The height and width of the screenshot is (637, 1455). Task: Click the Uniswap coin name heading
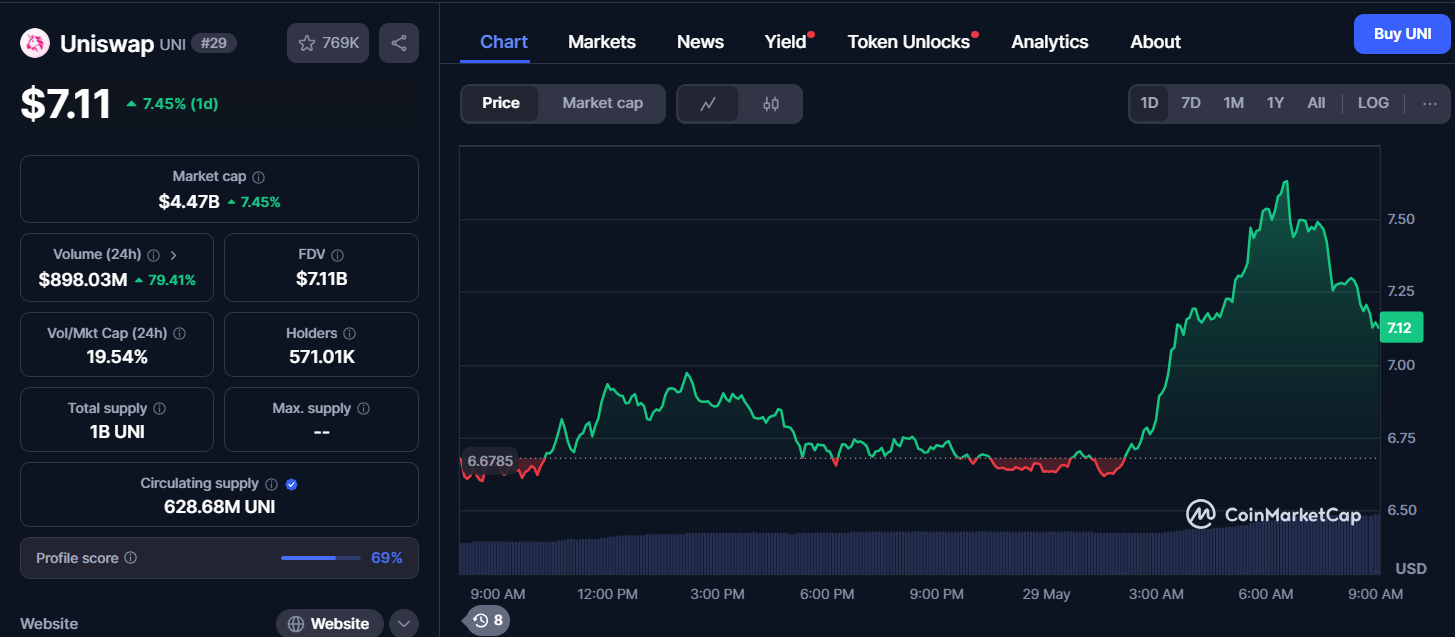[x=107, y=43]
